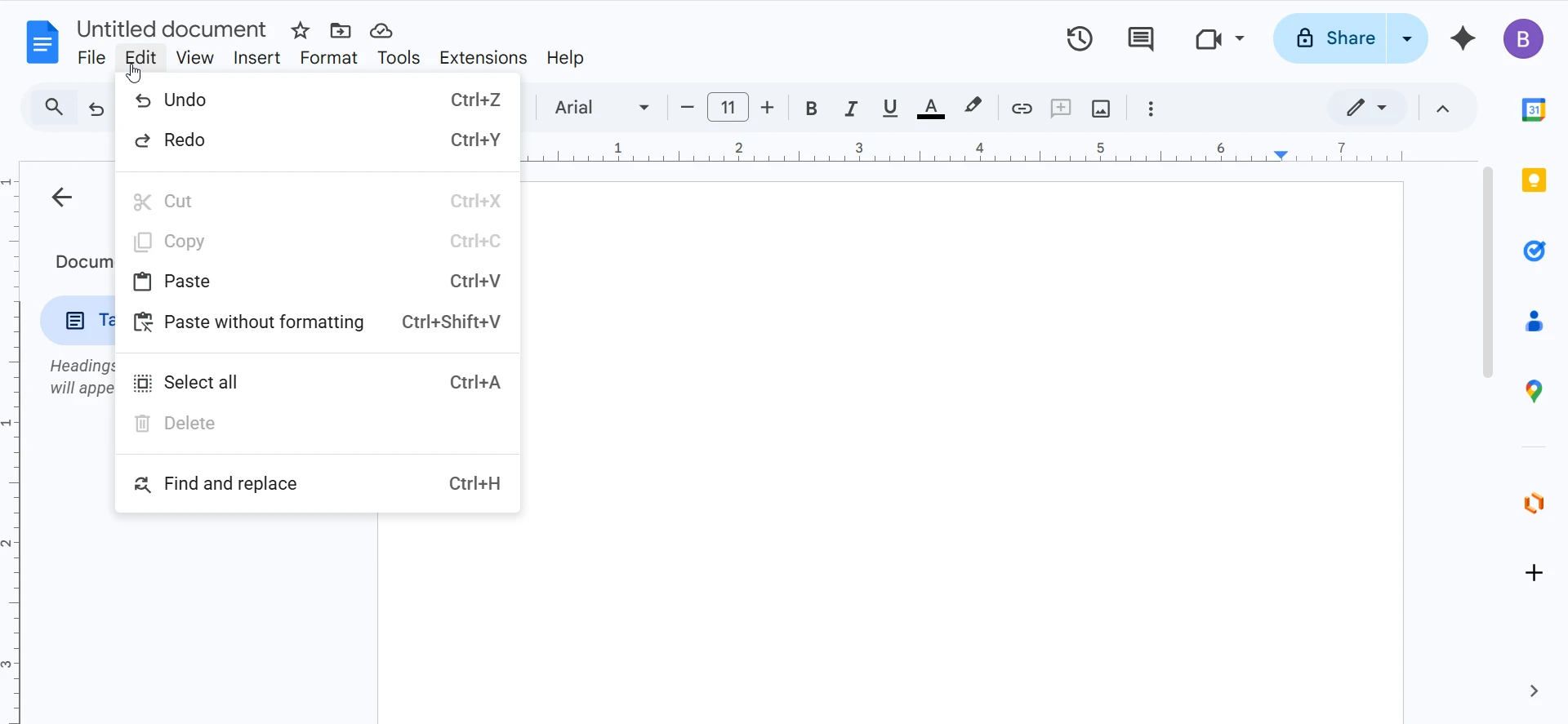Open Google Calendar side panel icon

click(x=1535, y=109)
